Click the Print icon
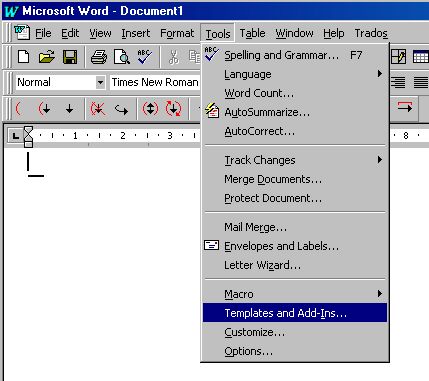Screen dimensions: 429x381 pos(99,57)
